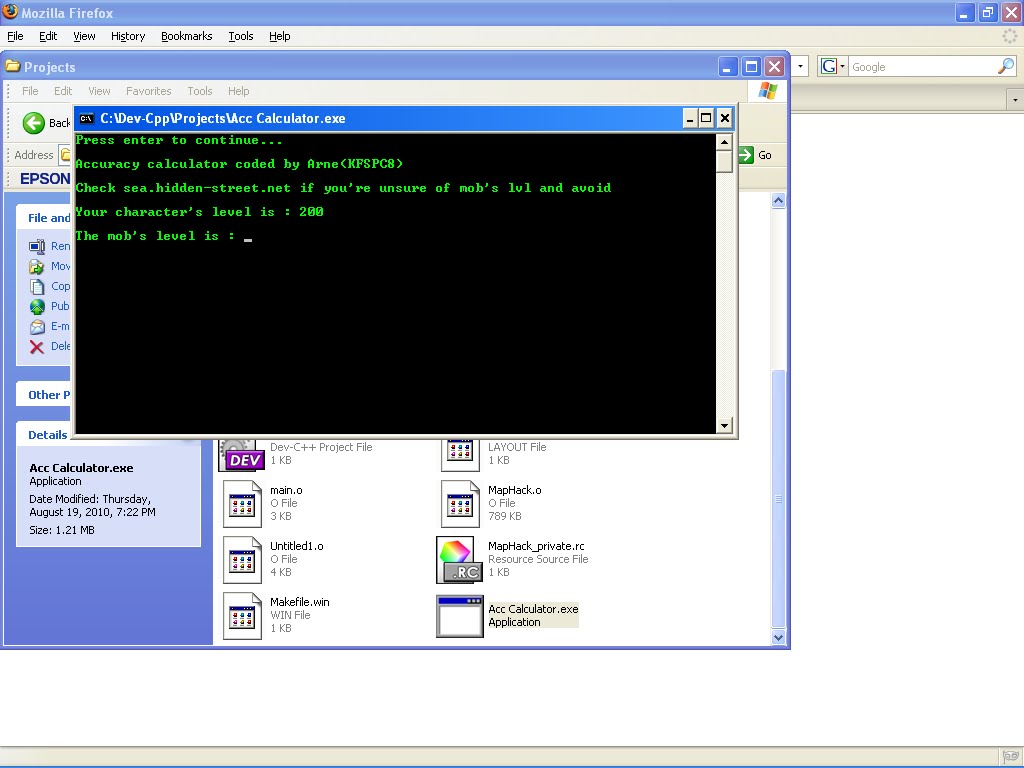Click the console scrollbar thumb
Viewport: 1024px width, 768px height.
tap(724, 161)
